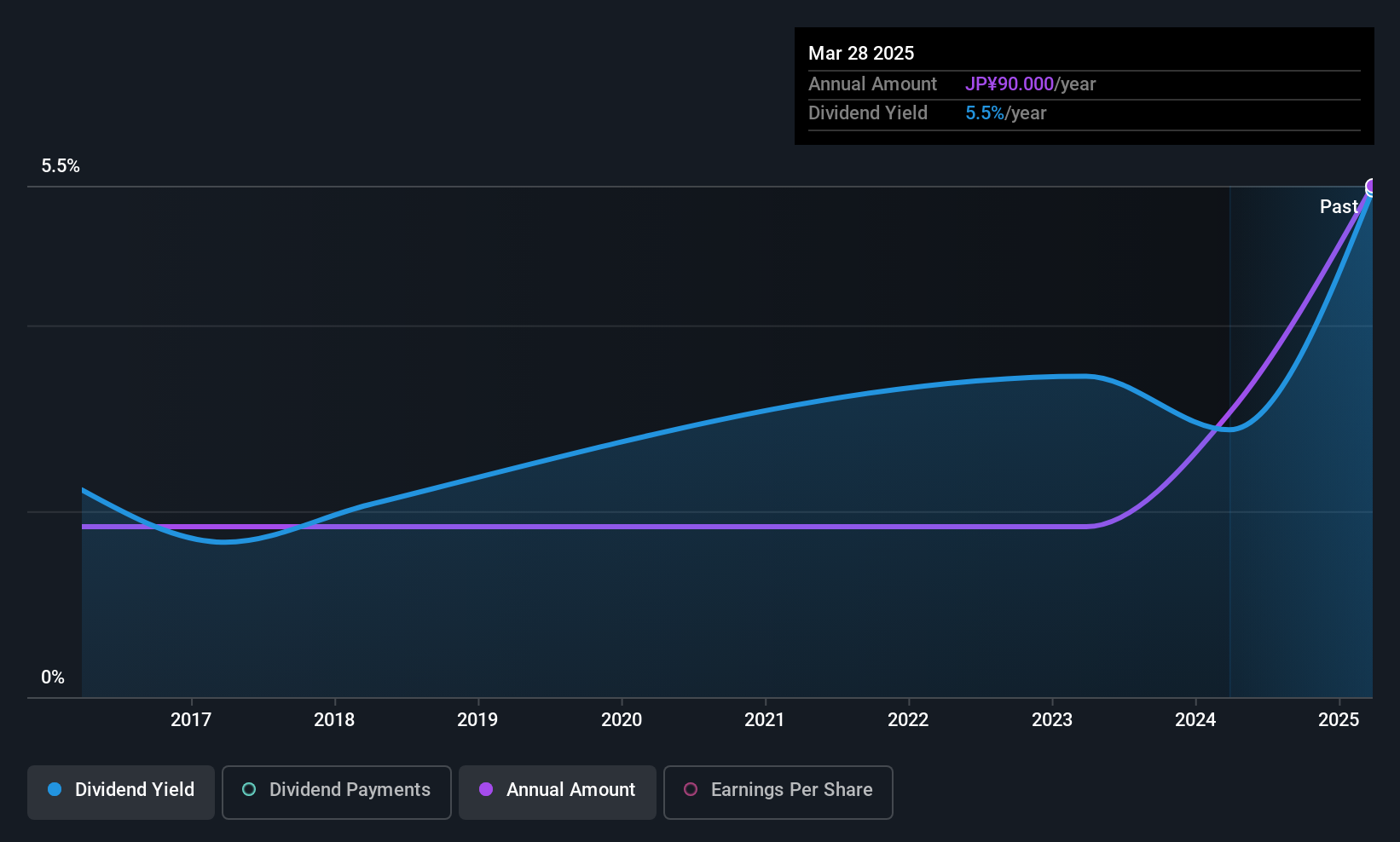This screenshot has height=842, width=1400.
Task: Click the 2017 x-axis label
Action: click(x=191, y=719)
